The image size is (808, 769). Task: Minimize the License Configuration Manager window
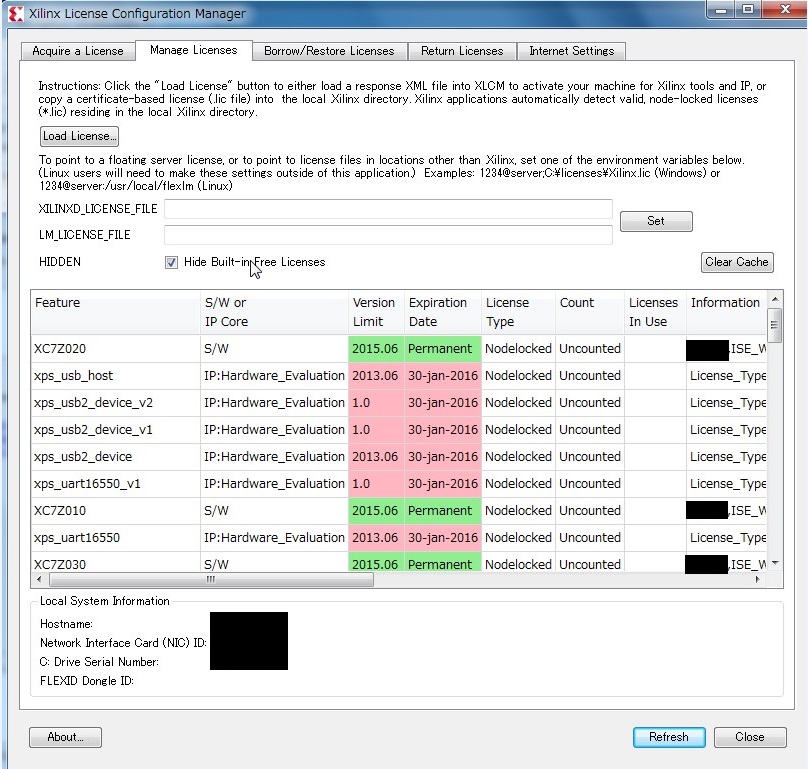click(x=721, y=10)
